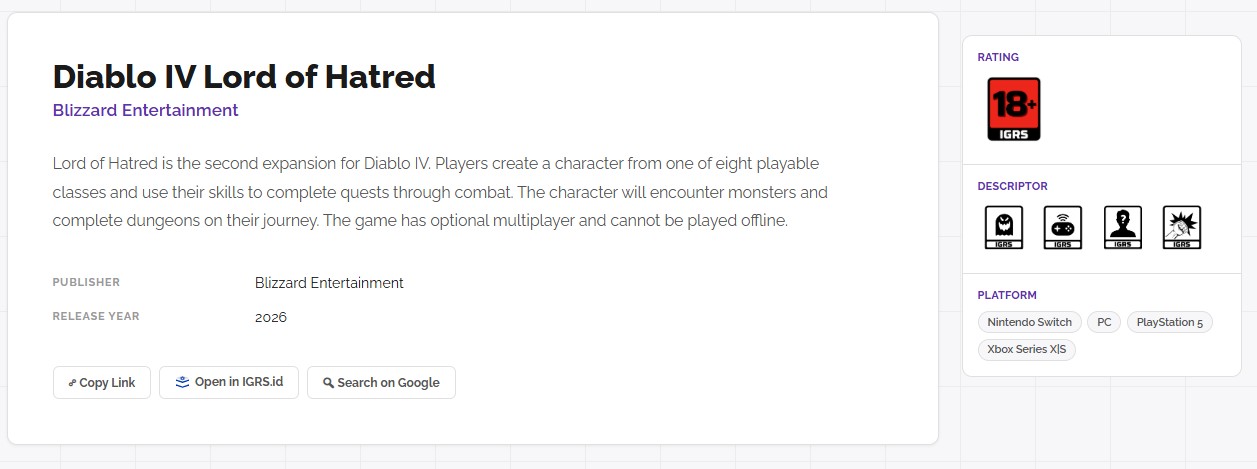This screenshot has height=469, width=1257.
Task: Click the Diablo IV Lord of Hatred title
Action: point(244,77)
